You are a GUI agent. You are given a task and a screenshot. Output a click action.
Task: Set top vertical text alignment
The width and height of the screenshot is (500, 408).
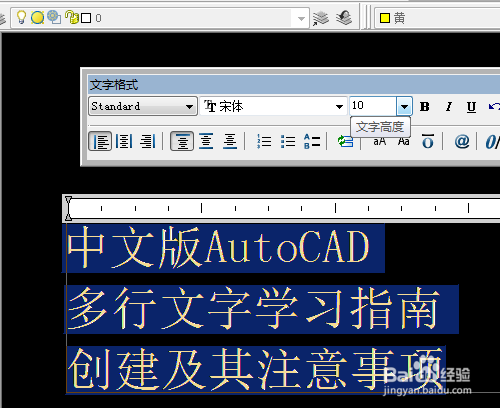[x=182, y=141]
